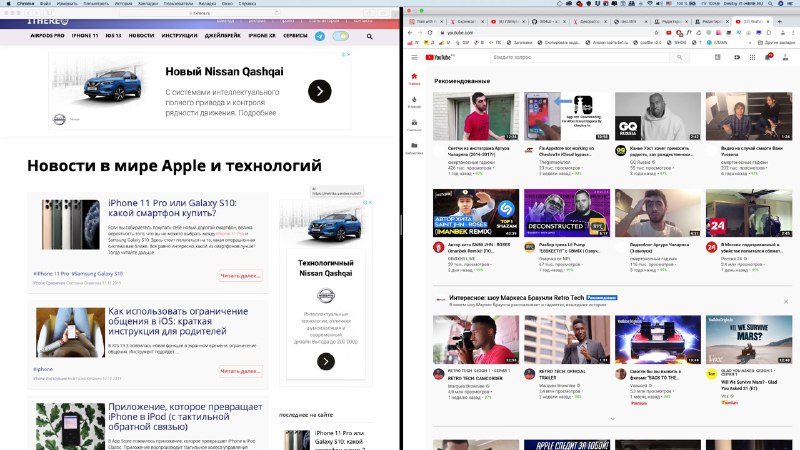
Task: Open AIRPODS PRO section on IT-HERE
Action: [x=47, y=36]
